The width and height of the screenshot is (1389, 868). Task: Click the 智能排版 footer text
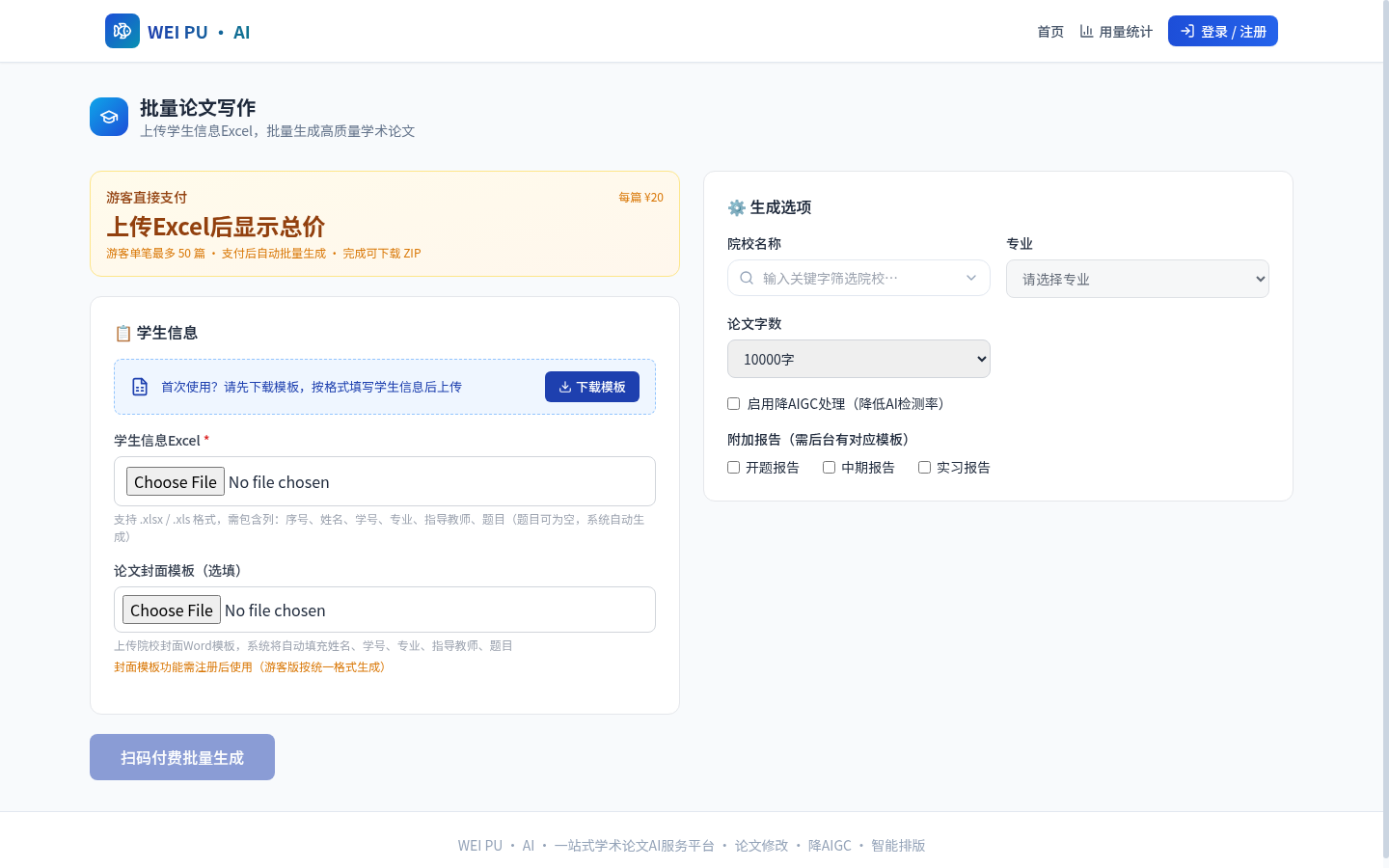[898, 845]
